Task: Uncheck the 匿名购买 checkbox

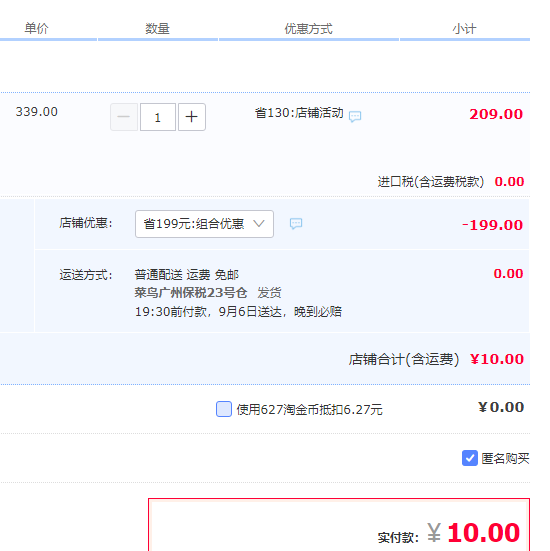Action: click(470, 458)
